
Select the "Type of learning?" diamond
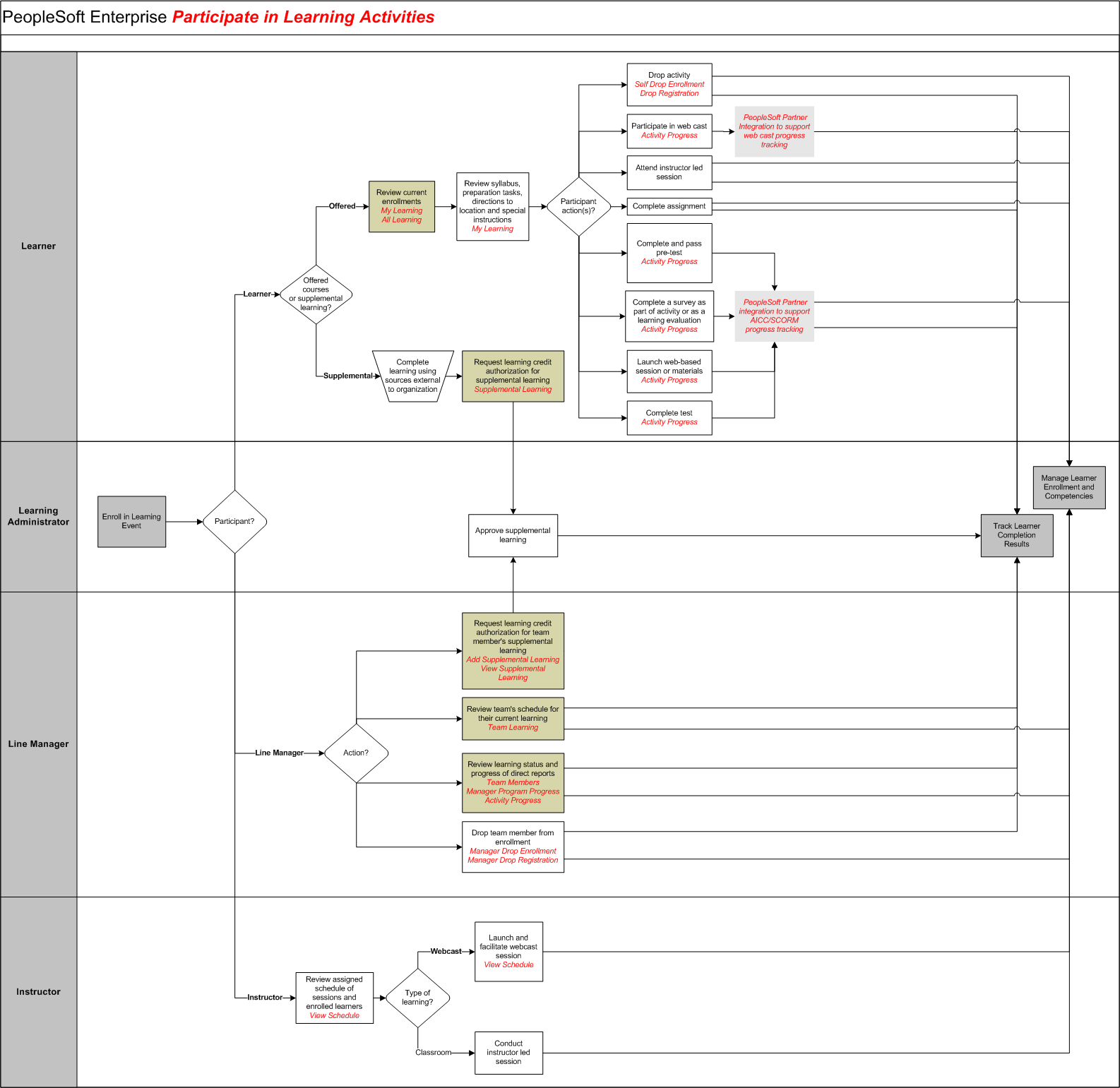click(418, 998)
